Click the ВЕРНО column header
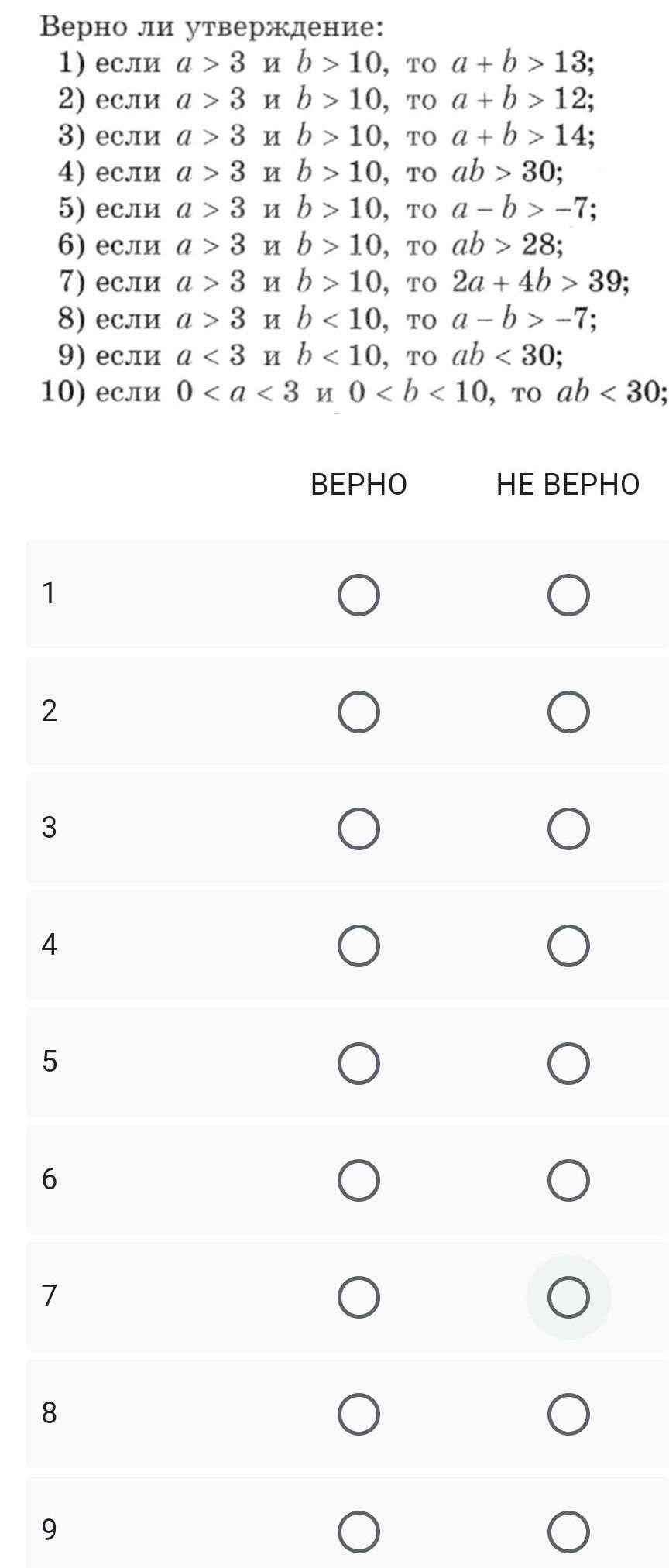Image resolution: width=669 pixels, height=1568 pixels. (x=359, y=485)
